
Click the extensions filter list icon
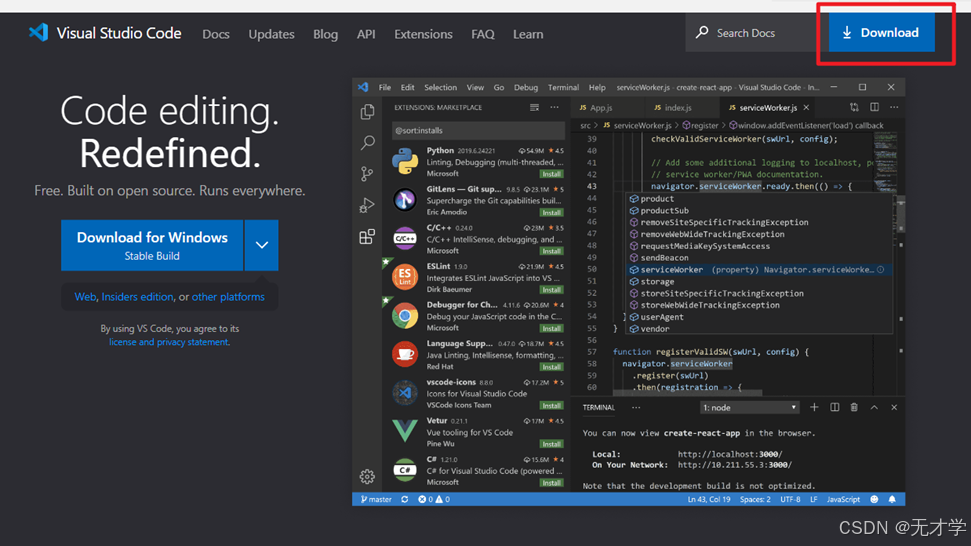click(534, 108)
